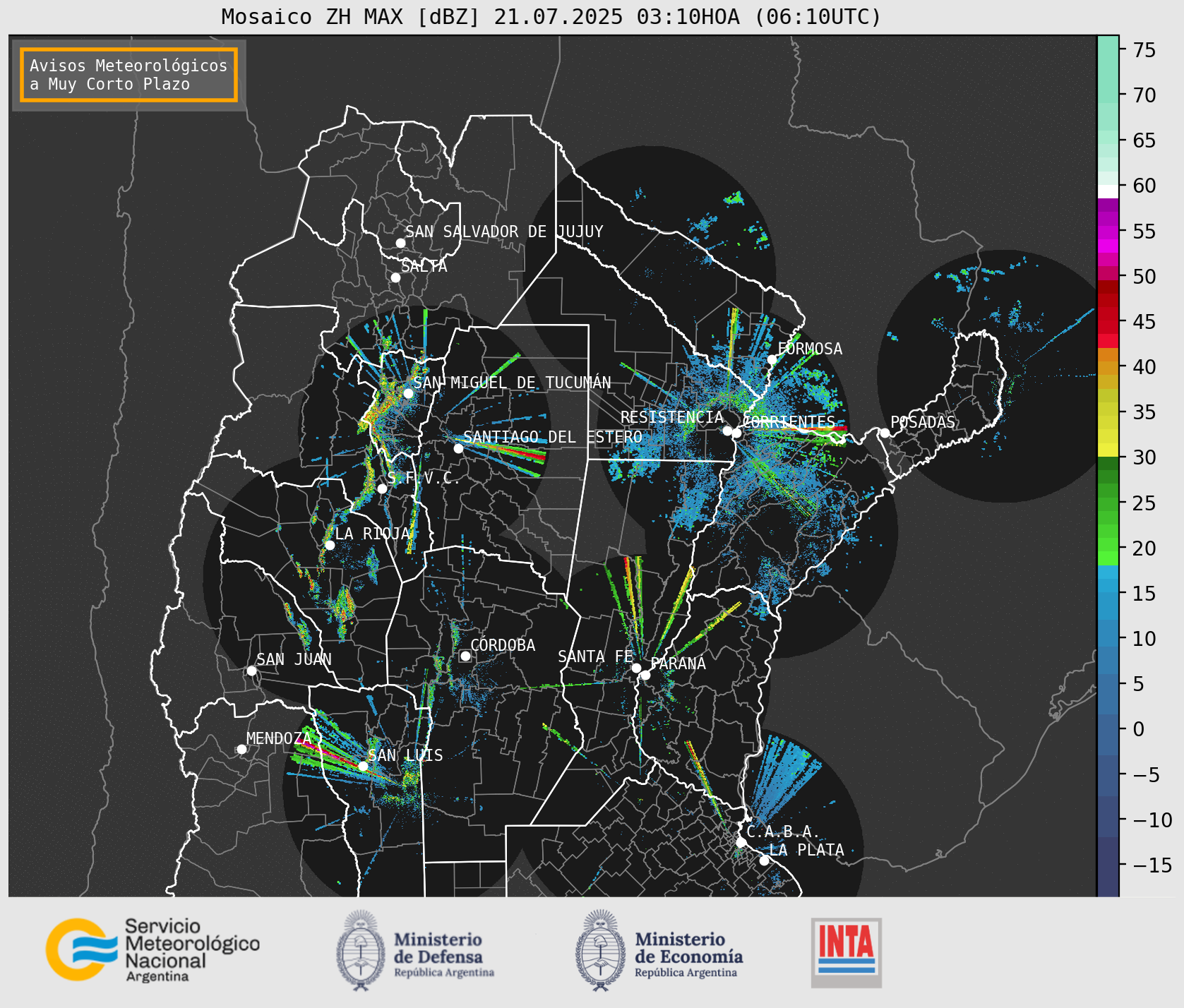Click the Ministerio de Defensa logo
1184x1008 pixels.
415,951
